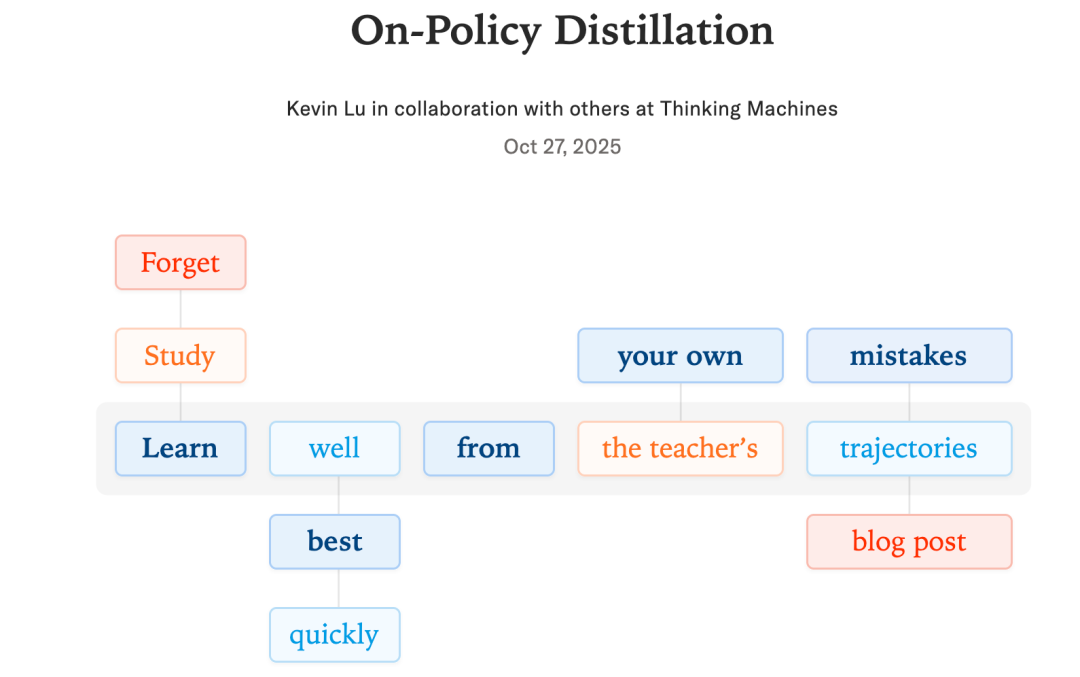Click the author name "Kevin Lu"
This screenshot has height=677, width=1080.
point(326,109)
